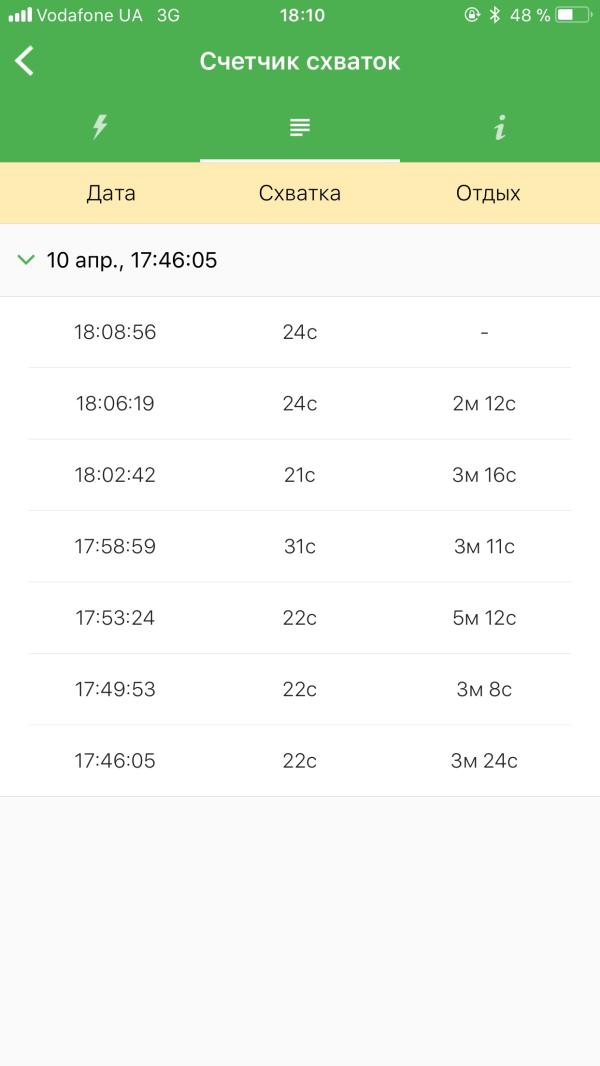
Task: Select the 18:06:19 contraction row
Action: click(300, 404)
